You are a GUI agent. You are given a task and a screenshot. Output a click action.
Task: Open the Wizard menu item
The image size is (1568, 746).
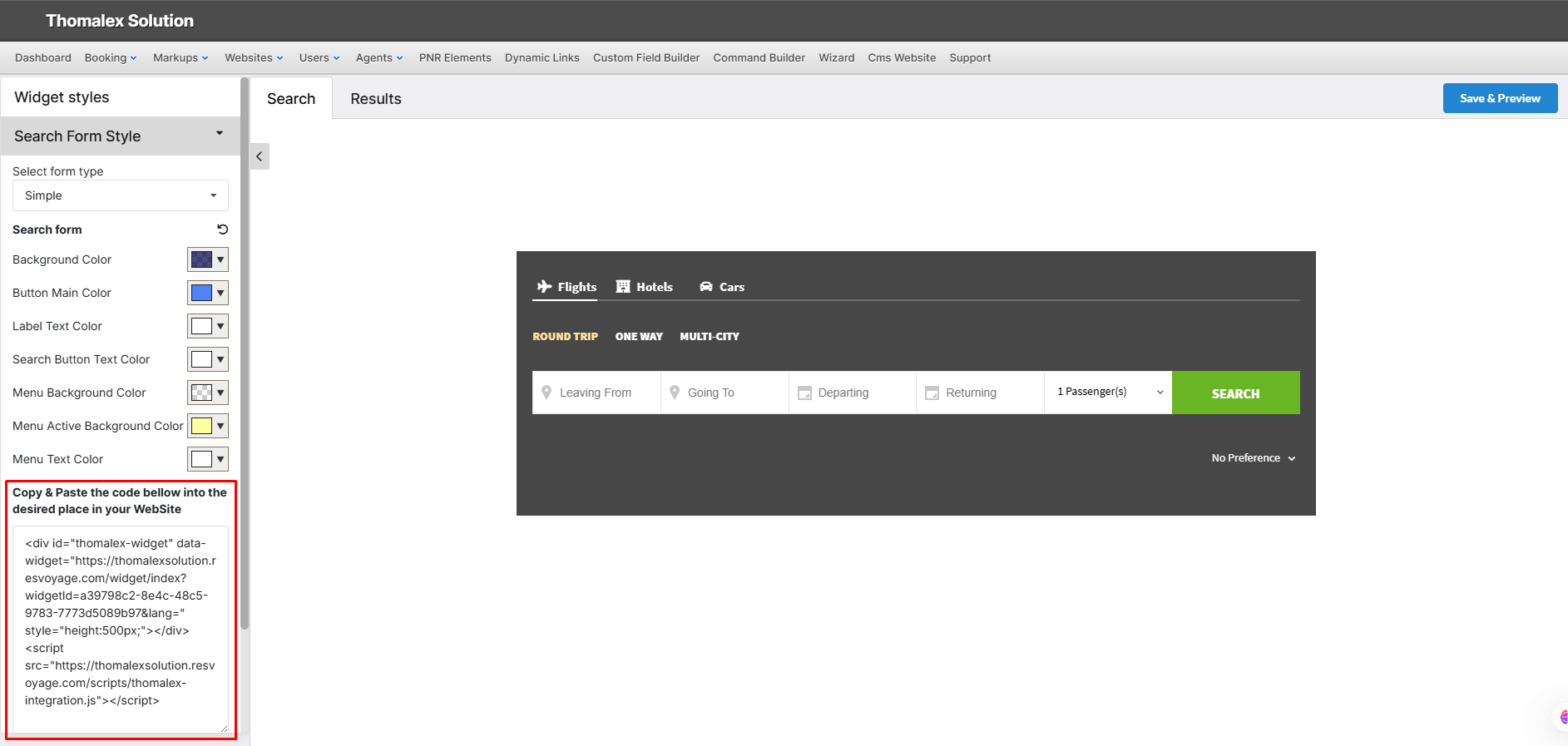837,57
